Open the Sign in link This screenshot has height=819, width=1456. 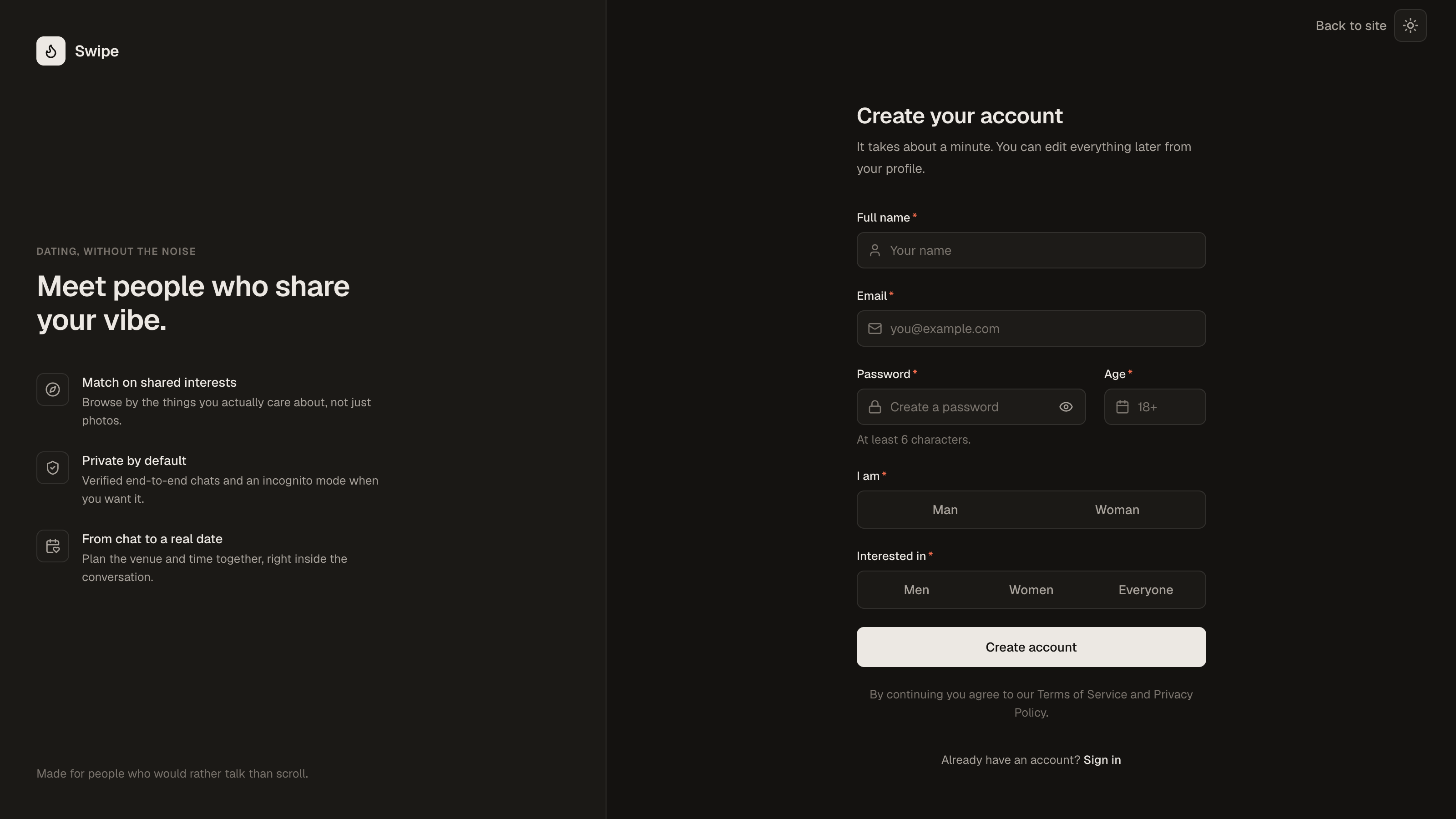1102,760
